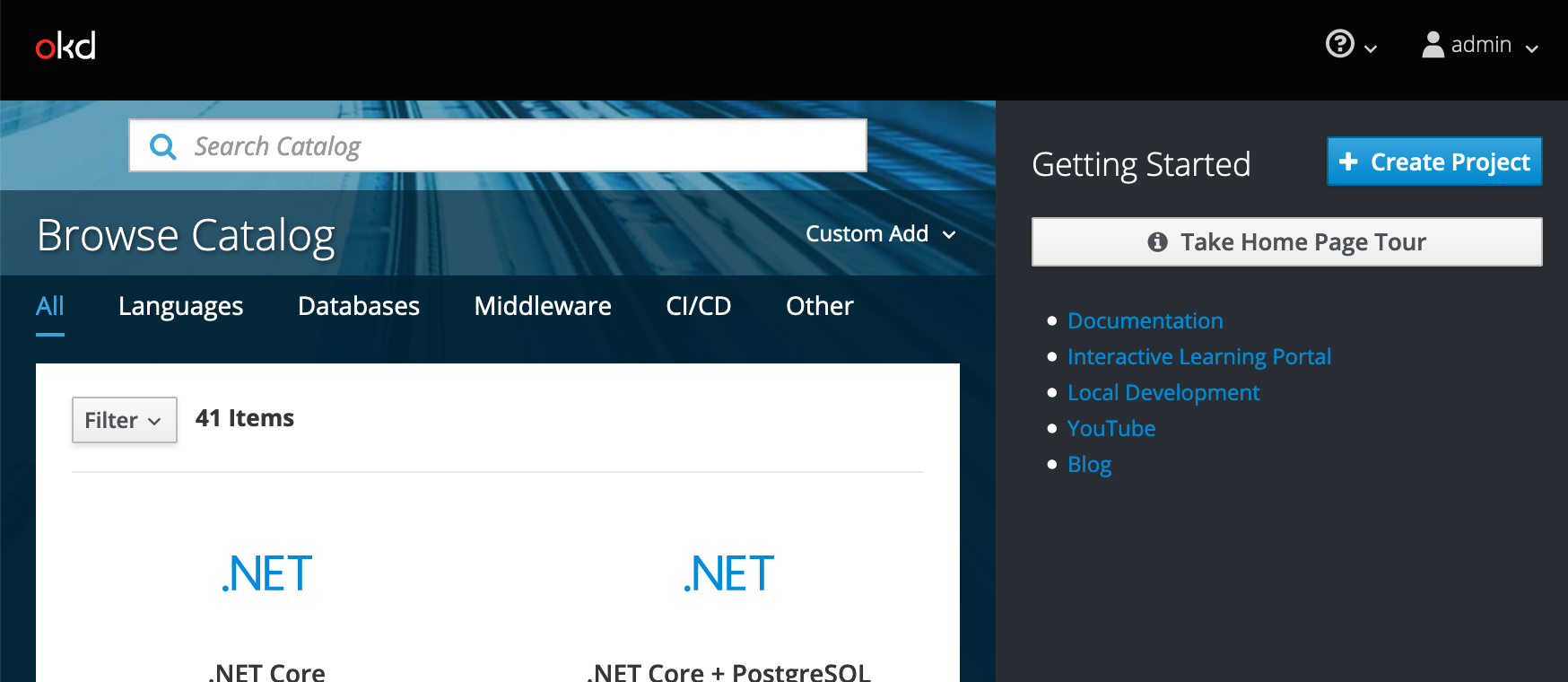The height and width of the screenshot is (682, 1568).
Task: Open the .NET Core + PostgreSQL icon
Action: click(728, 574)
